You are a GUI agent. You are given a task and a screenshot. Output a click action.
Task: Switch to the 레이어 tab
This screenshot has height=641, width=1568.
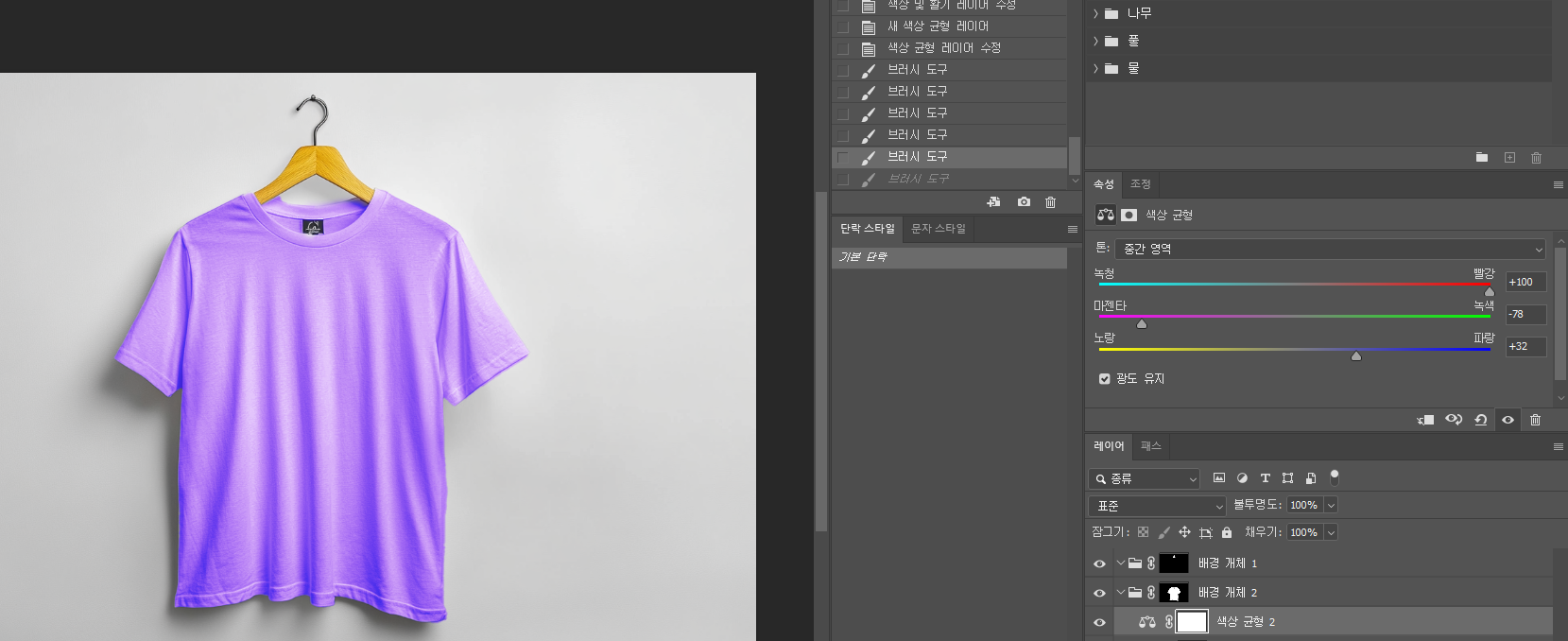[1109, 446]
